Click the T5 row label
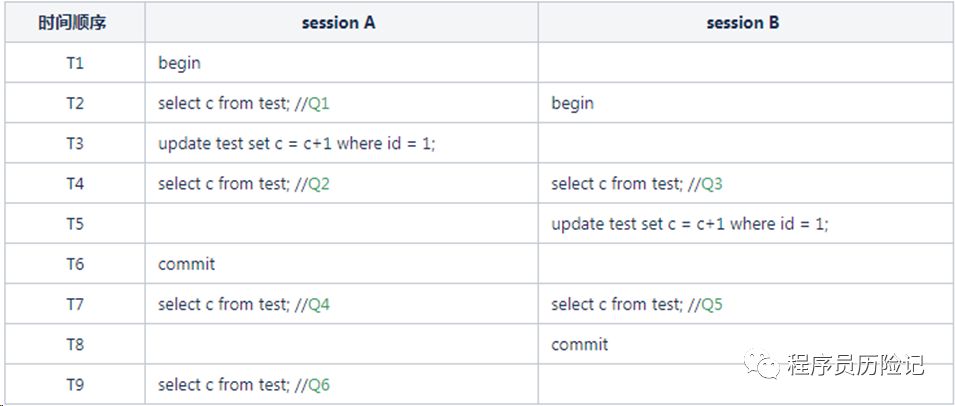This screenshot has height=406, width=955. tap(74, 224)
